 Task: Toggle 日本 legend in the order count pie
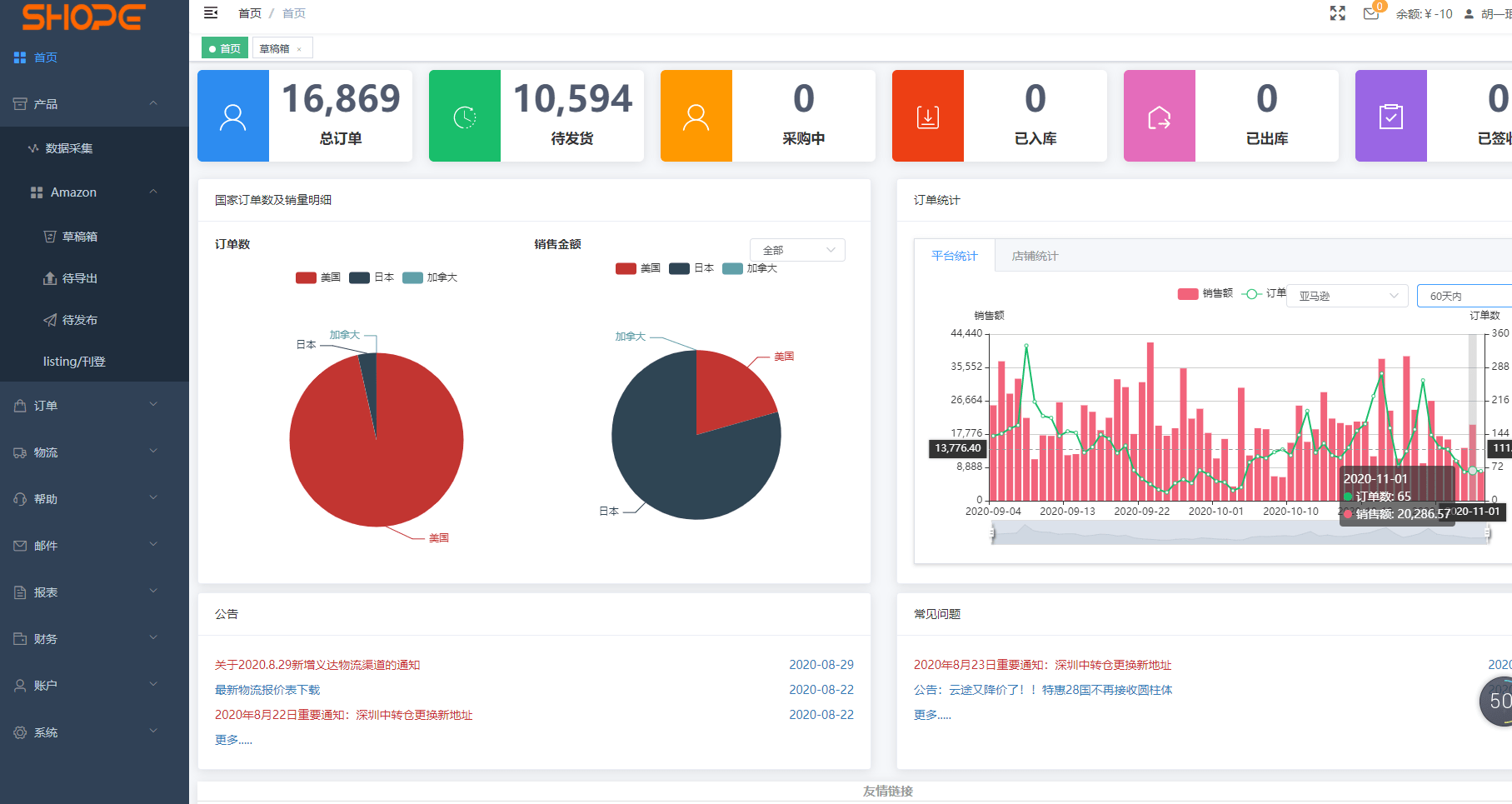click(372, 277)
